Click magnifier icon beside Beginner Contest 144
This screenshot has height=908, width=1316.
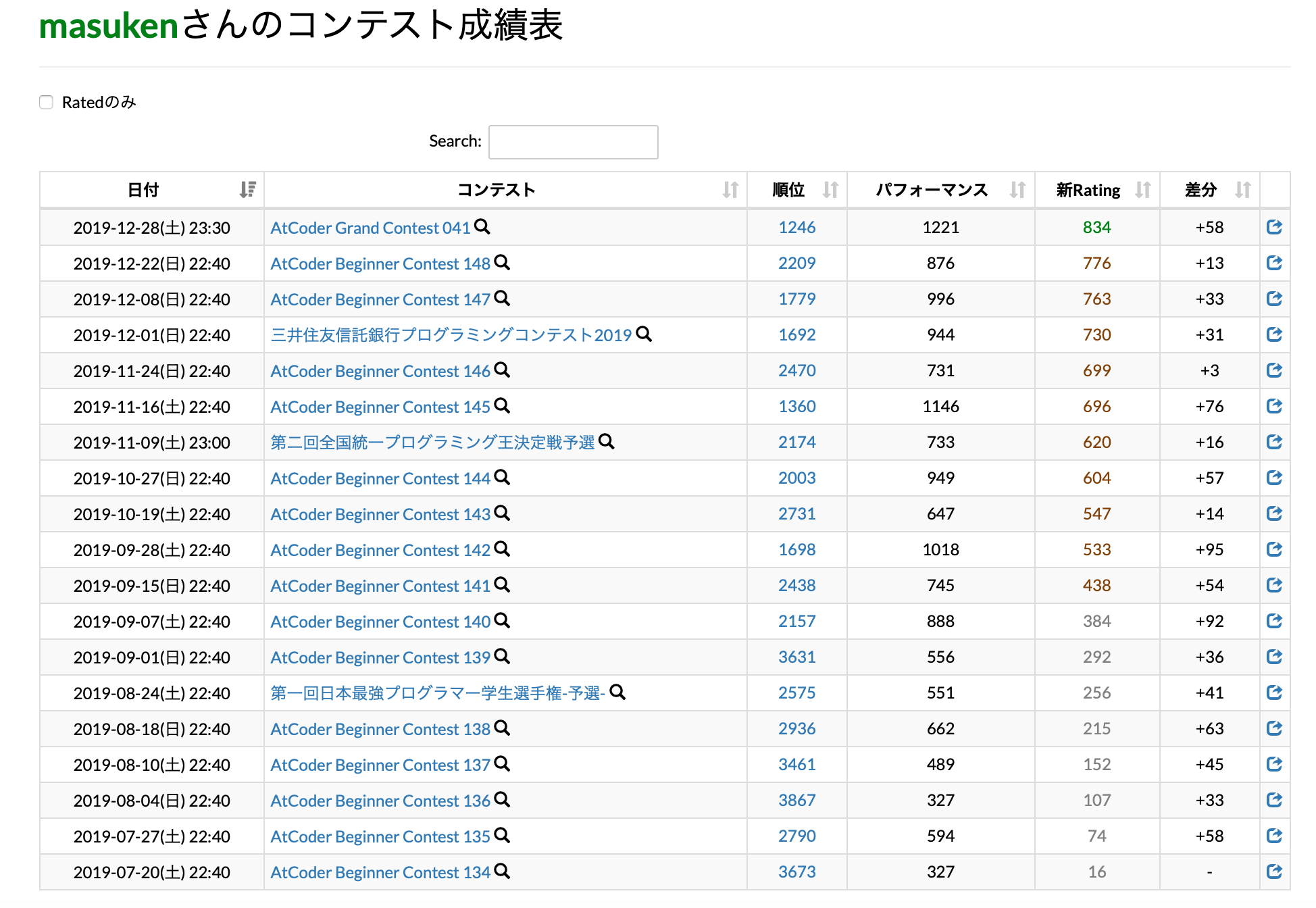tap(502, 477)
